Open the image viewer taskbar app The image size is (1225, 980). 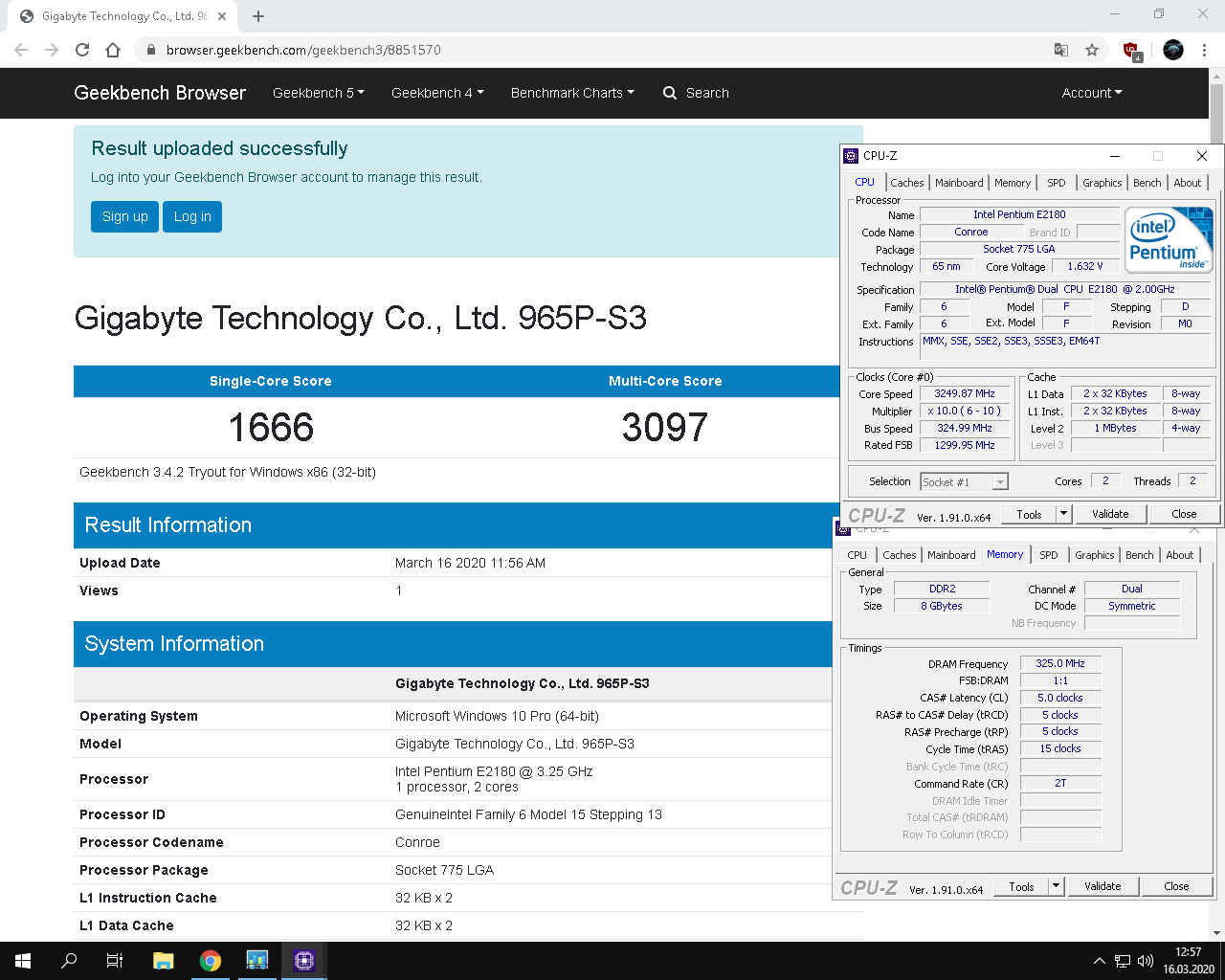257,961
